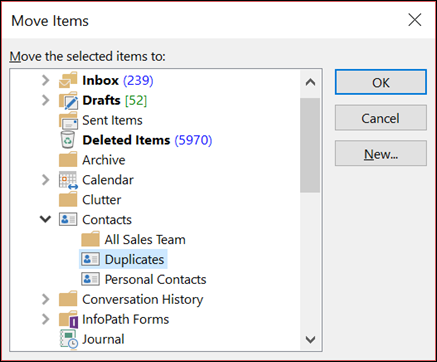Click the scrollbar up arrow

pyautogui.click(x=310, y=82)
